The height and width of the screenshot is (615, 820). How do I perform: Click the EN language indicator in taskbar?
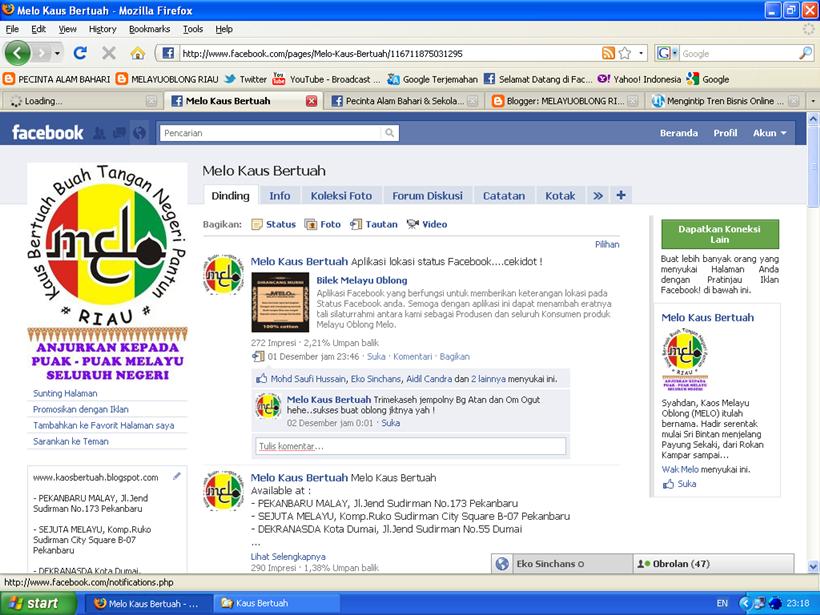point(722,603)
